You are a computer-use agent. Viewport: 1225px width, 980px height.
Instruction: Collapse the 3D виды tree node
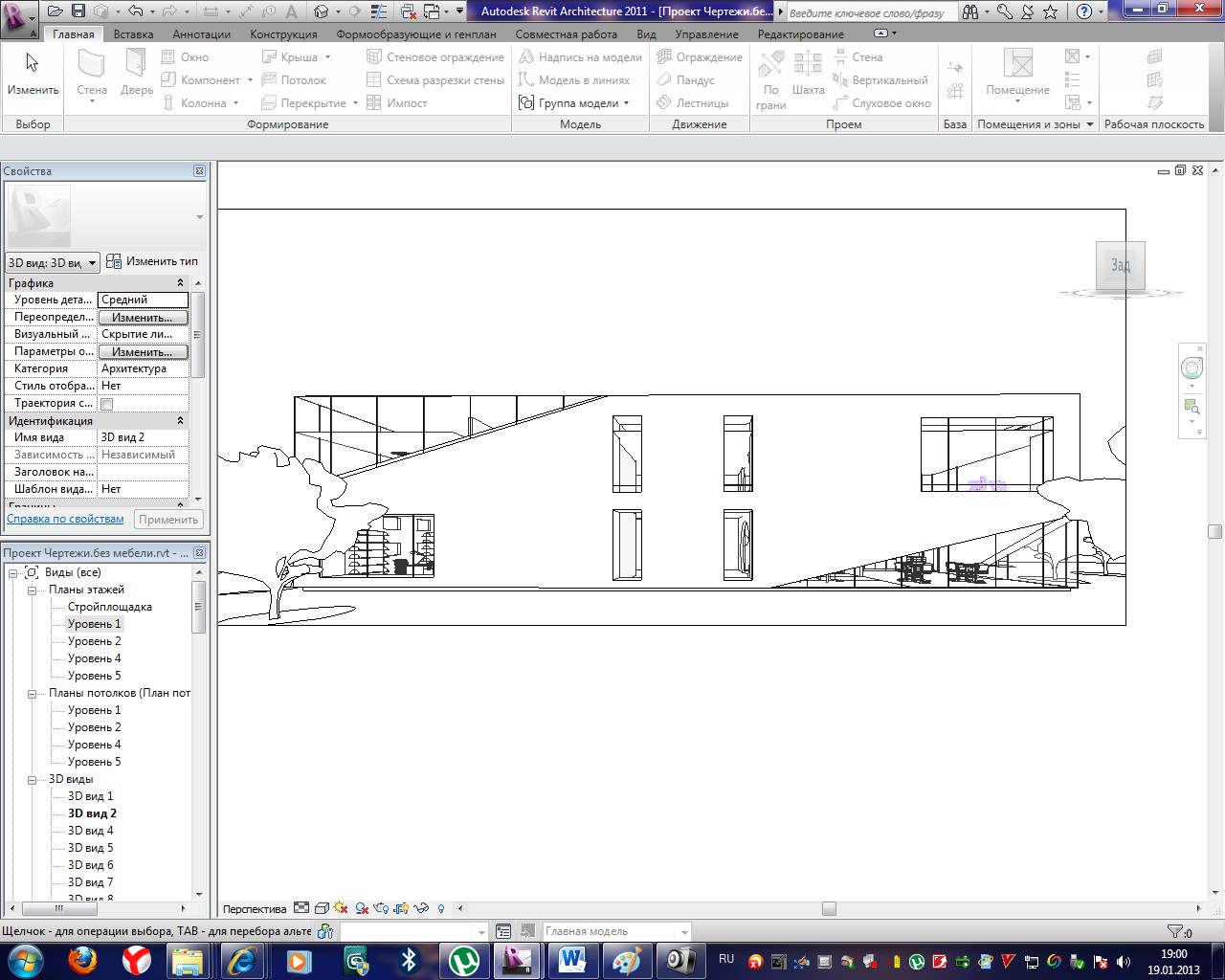(32, 780)
